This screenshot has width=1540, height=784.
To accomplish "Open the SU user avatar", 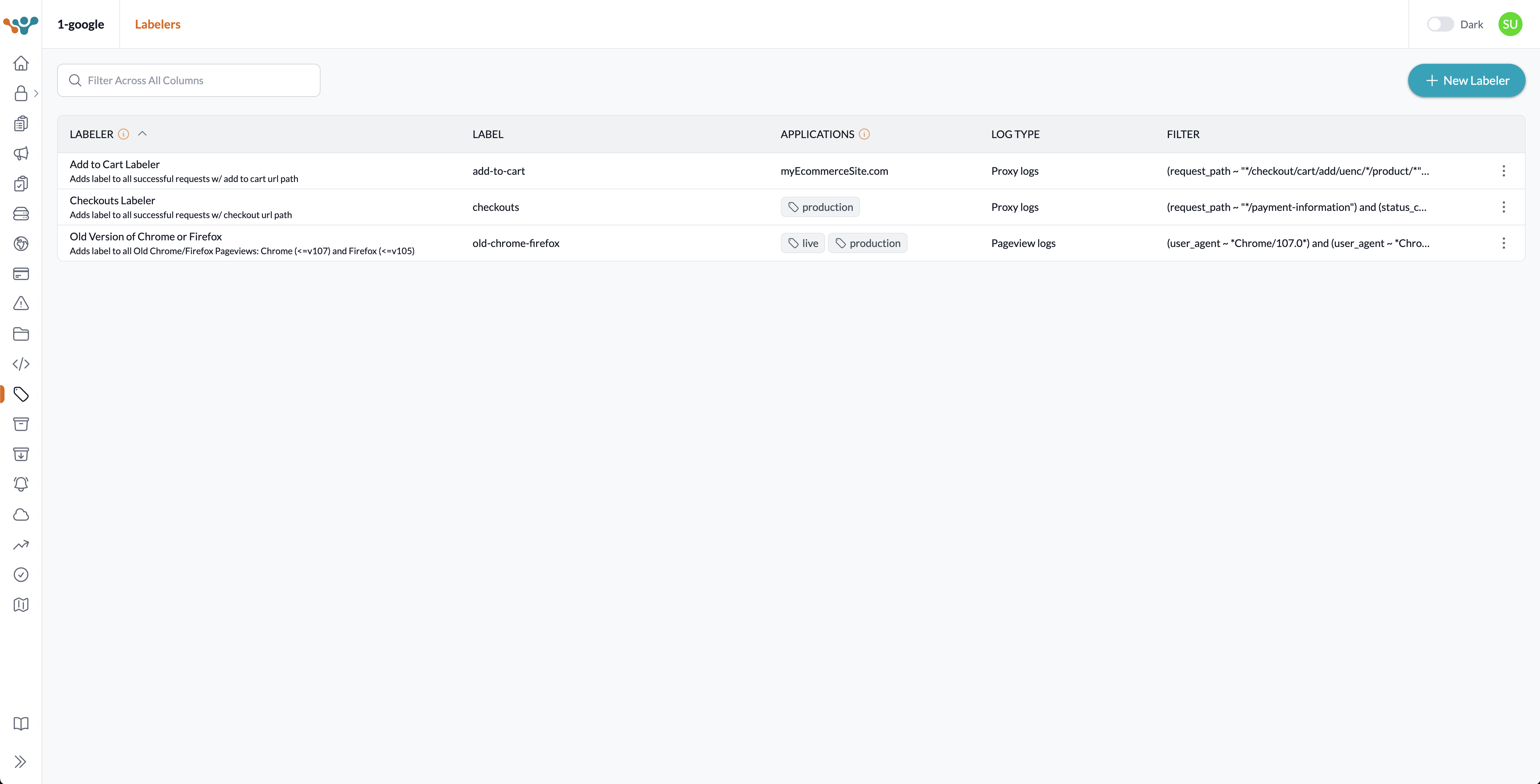I will 1510,24.
